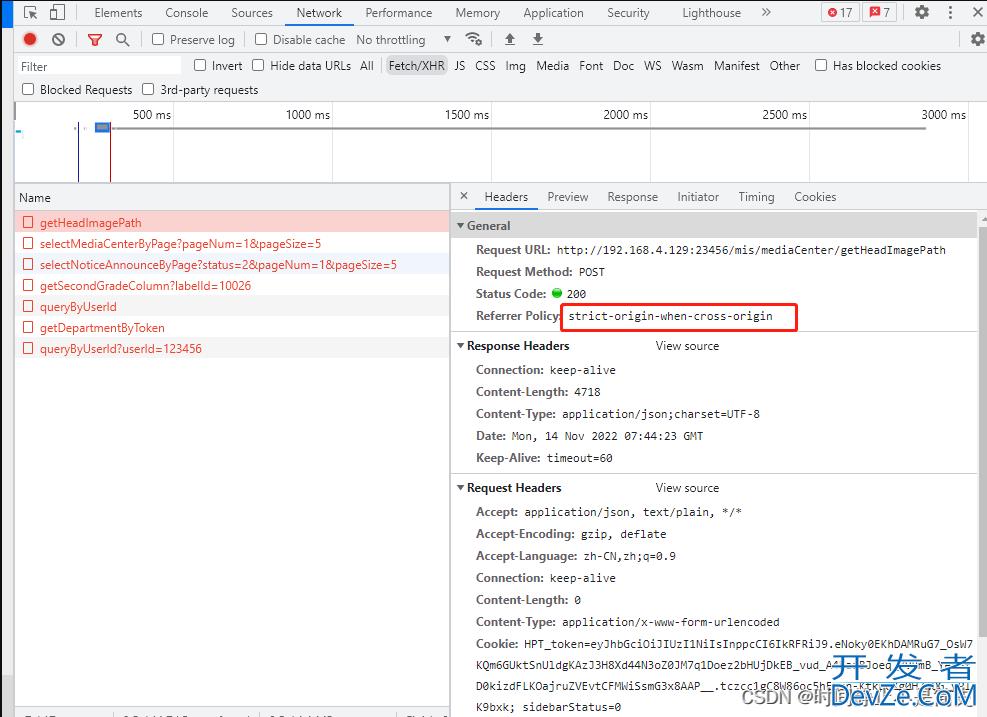Toggle the device toolbar icon
Viewport: 987px width, 717px height.
tap(57, 13)
